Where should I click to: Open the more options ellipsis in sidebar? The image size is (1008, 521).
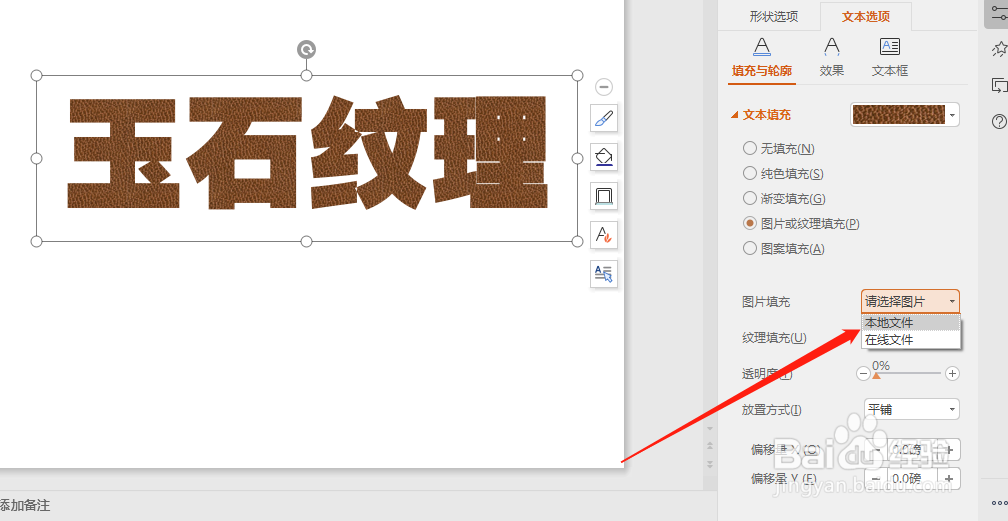(x=999, y=504)
